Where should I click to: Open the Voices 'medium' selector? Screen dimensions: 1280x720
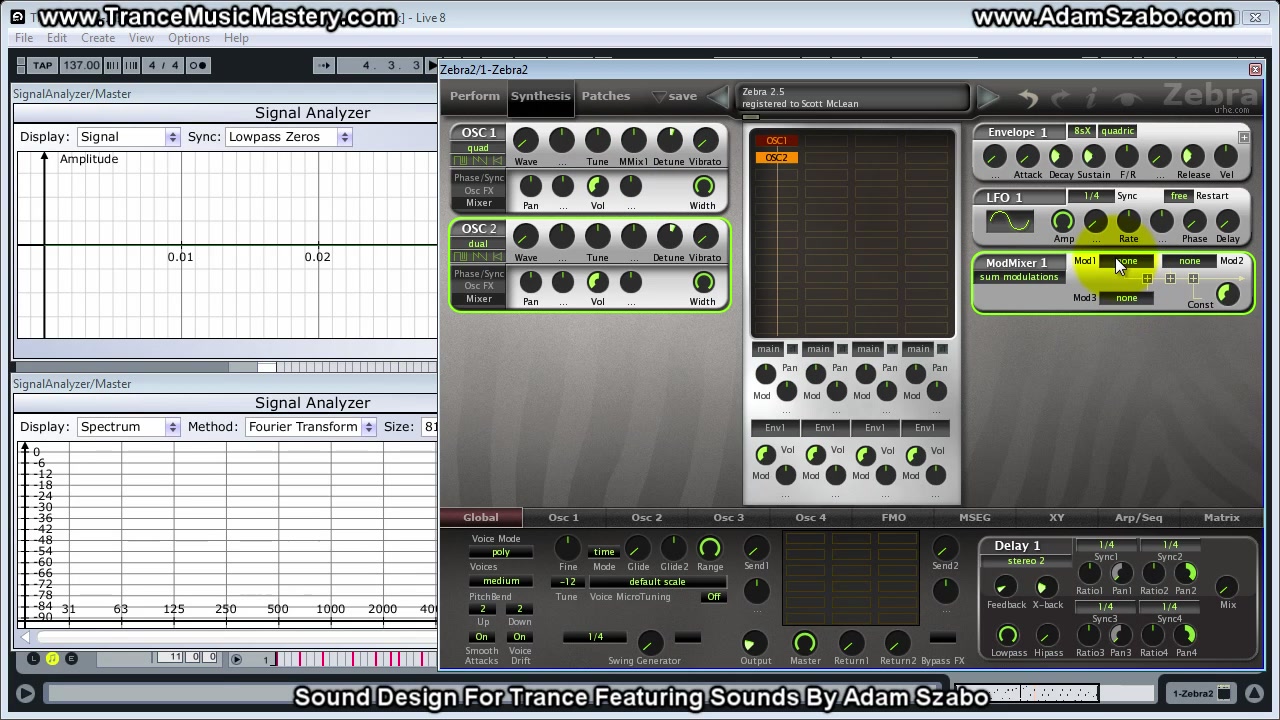point(501,581)
